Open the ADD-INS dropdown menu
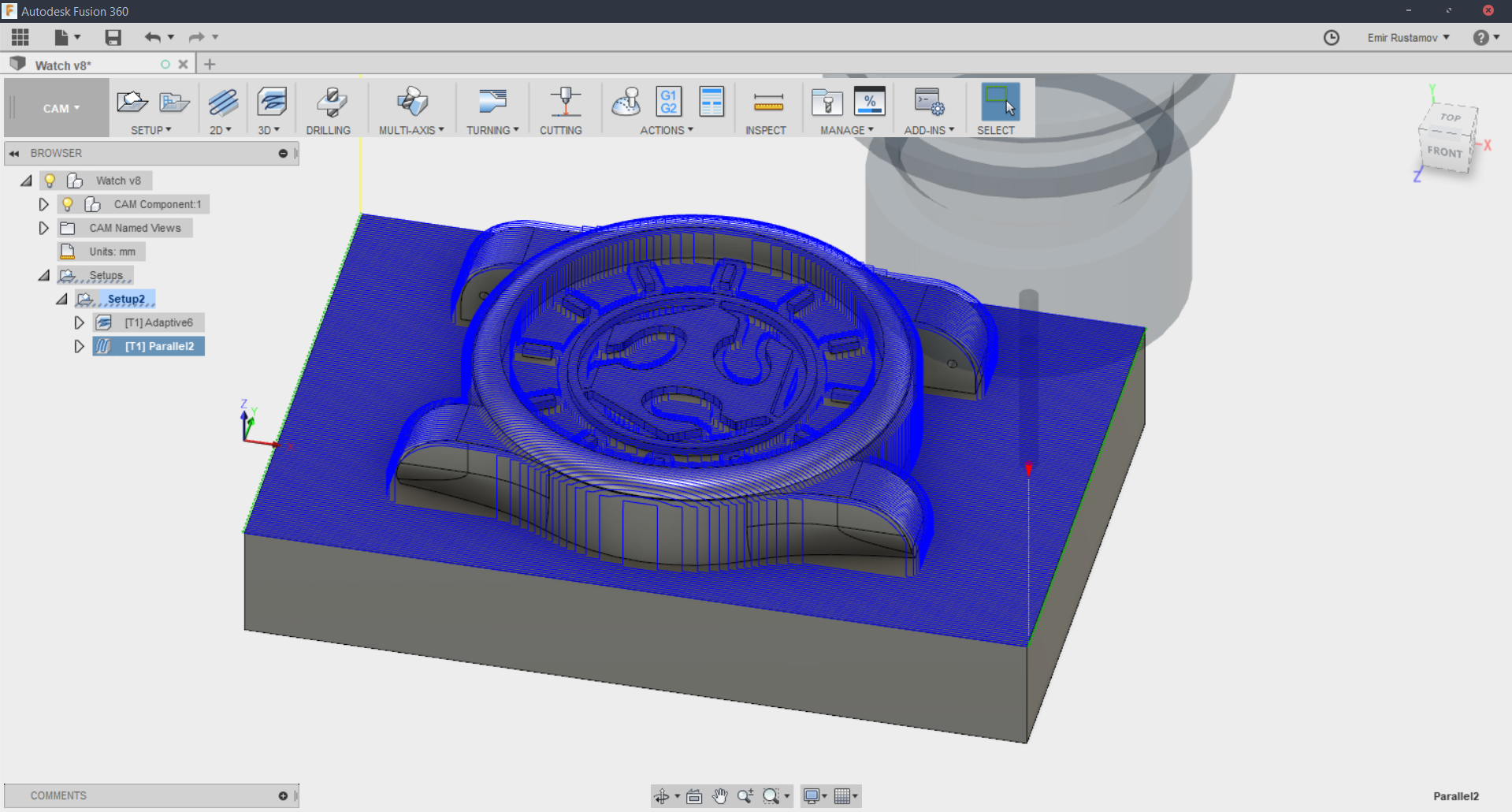This screenshot has height=812, width=1512. coord(929,130)
